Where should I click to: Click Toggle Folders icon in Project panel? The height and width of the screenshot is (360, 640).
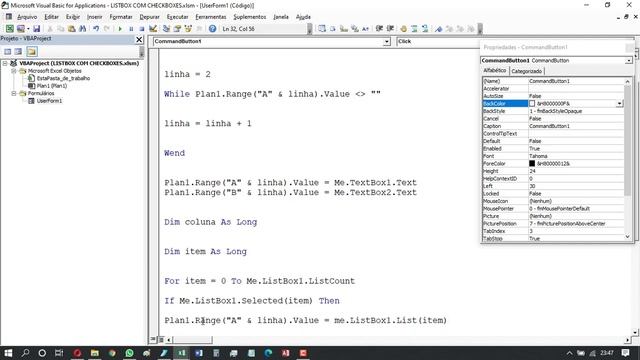(32, 51)
